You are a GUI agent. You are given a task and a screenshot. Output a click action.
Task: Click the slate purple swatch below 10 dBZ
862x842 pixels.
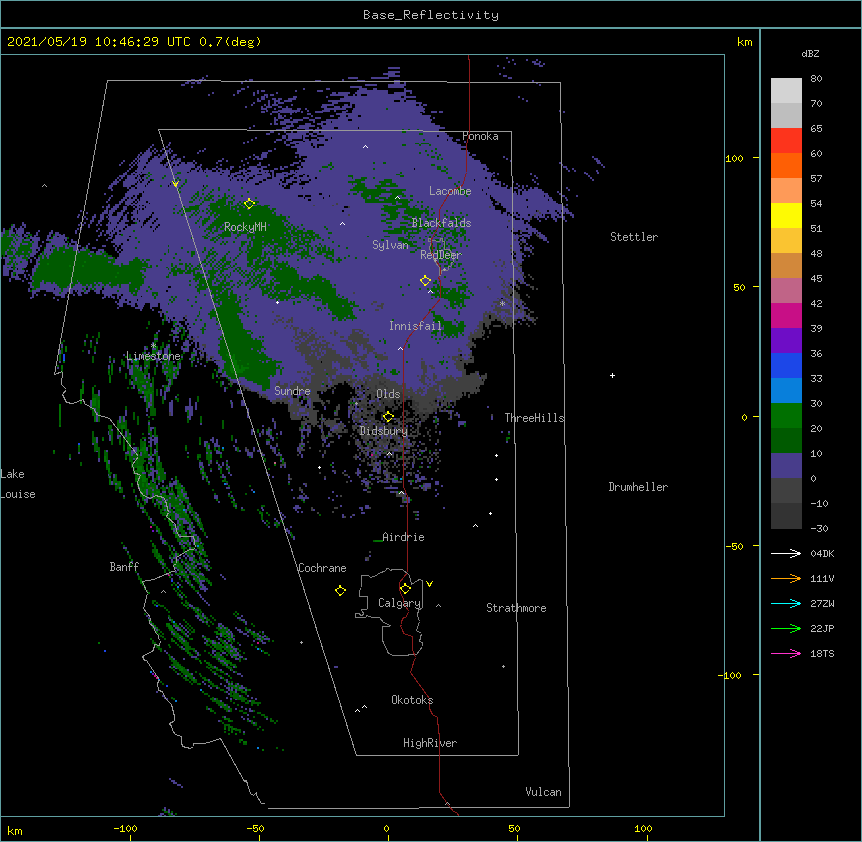pos(786,466)
